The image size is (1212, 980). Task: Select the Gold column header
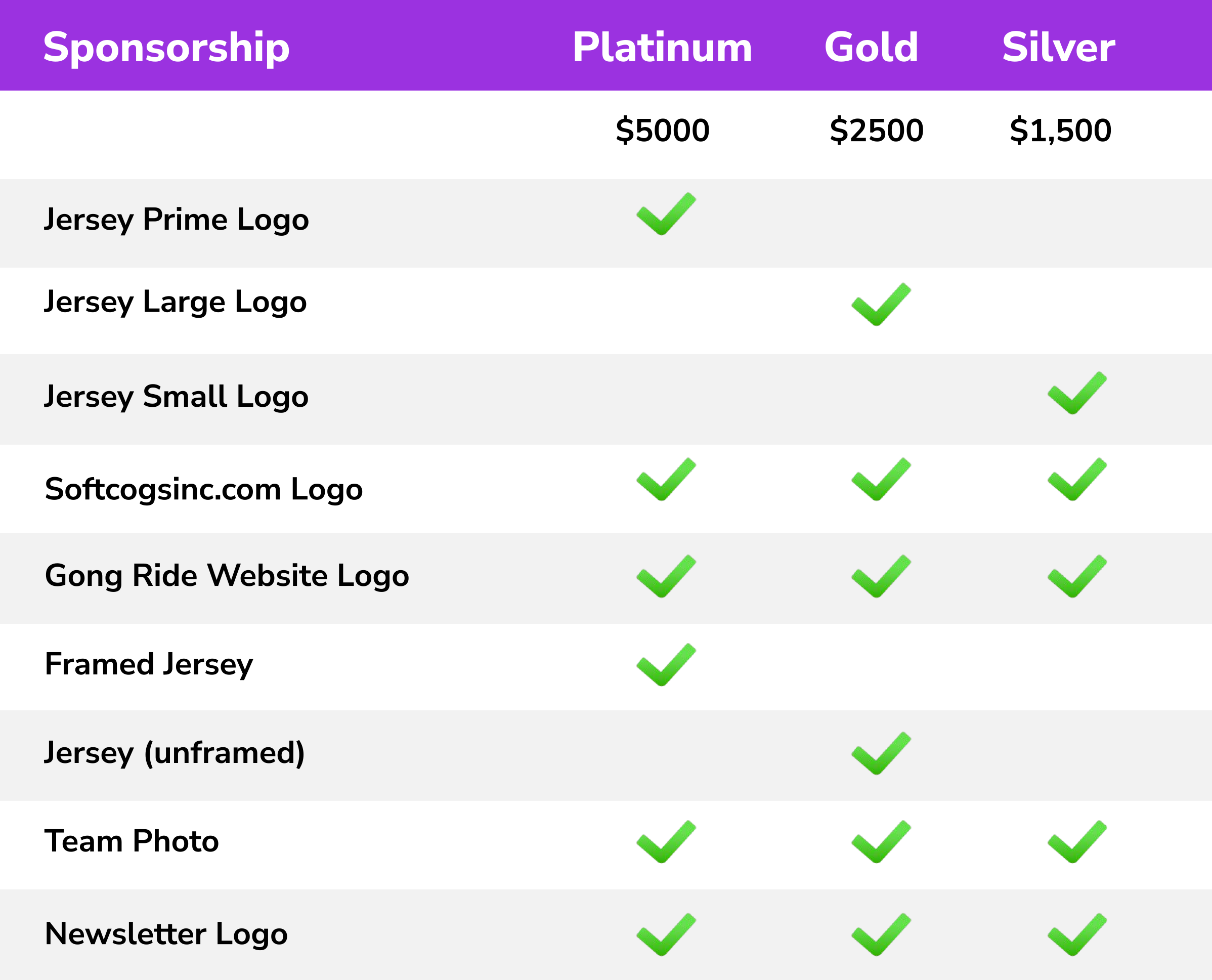[871, 47]
